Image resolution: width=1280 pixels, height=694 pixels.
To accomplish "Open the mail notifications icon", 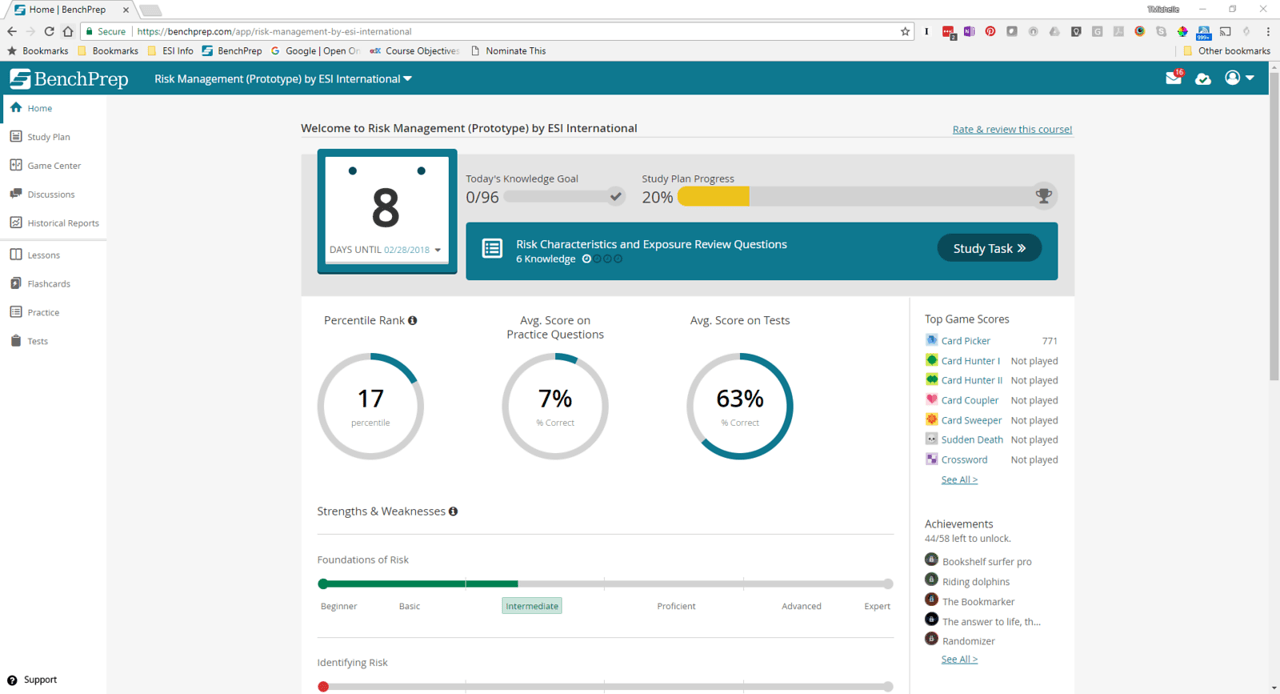I will [x=1173, y=78].
